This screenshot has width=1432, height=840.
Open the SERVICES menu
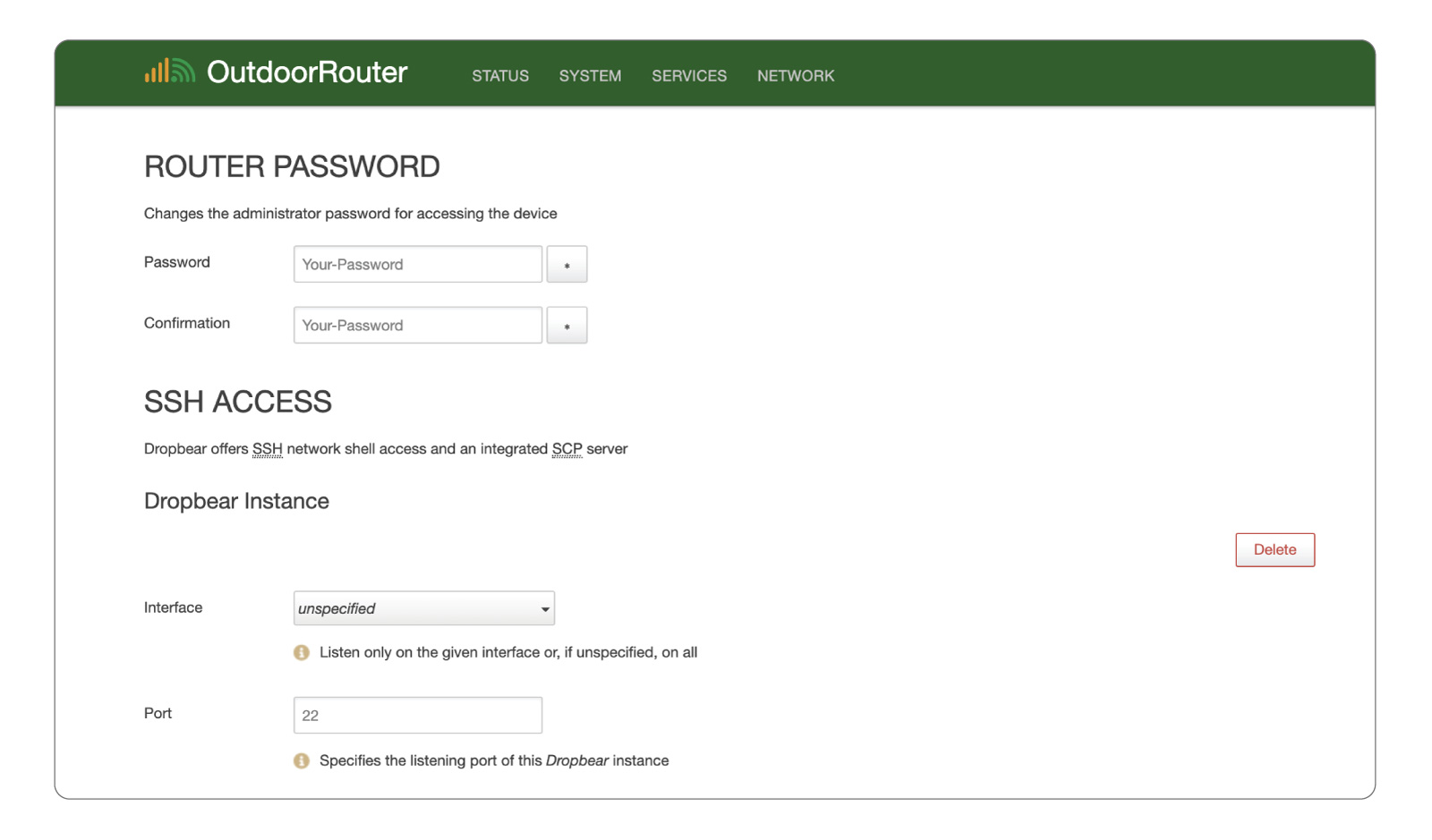689,76
